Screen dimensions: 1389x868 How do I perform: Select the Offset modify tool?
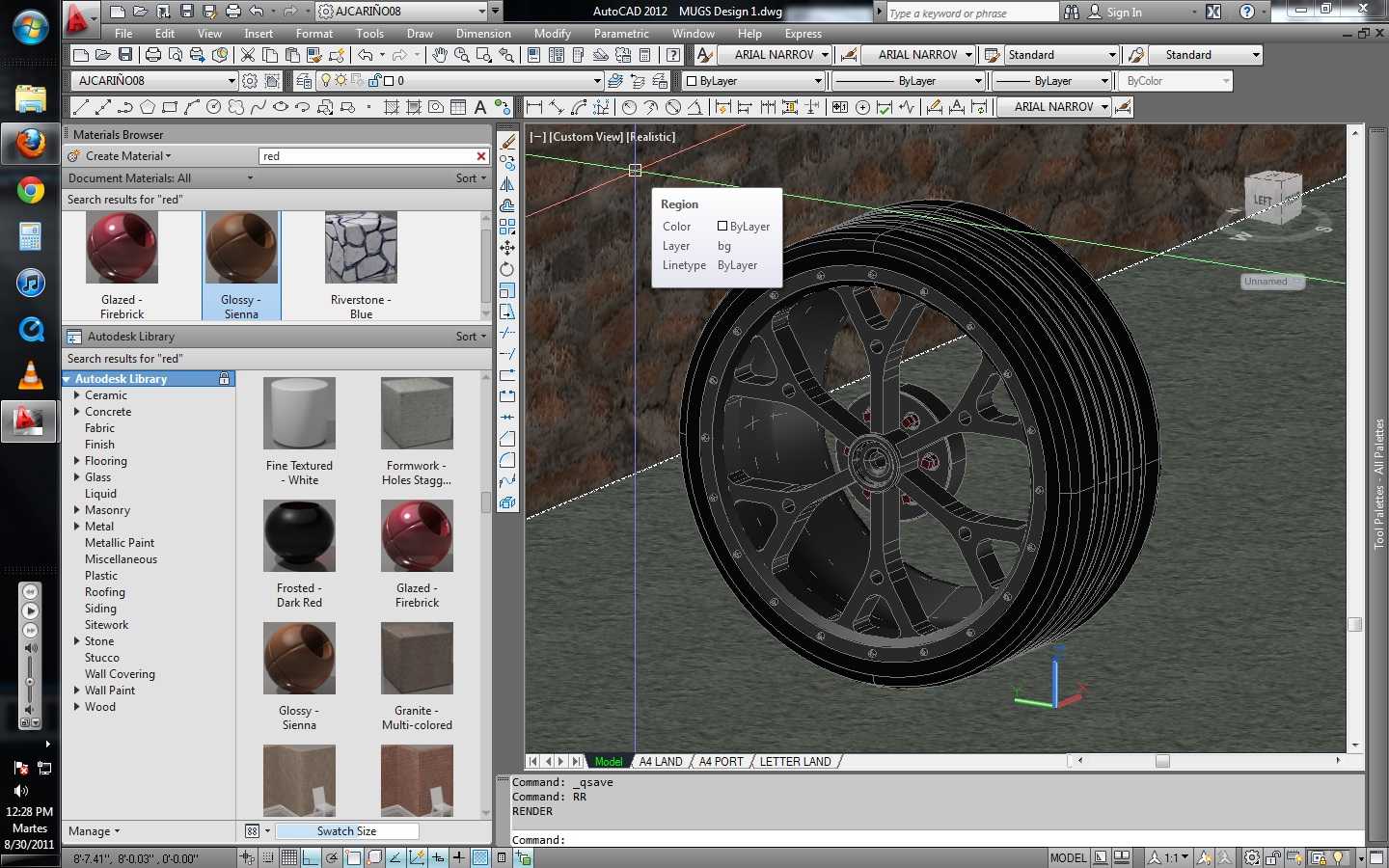[x=507, y=205]
